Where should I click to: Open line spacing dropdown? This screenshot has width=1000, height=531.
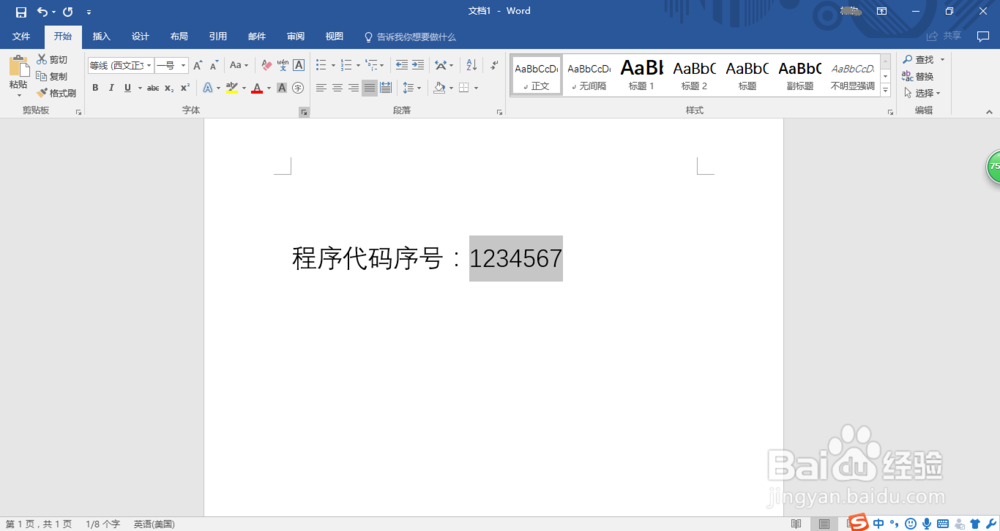click(x=411, y=88)
